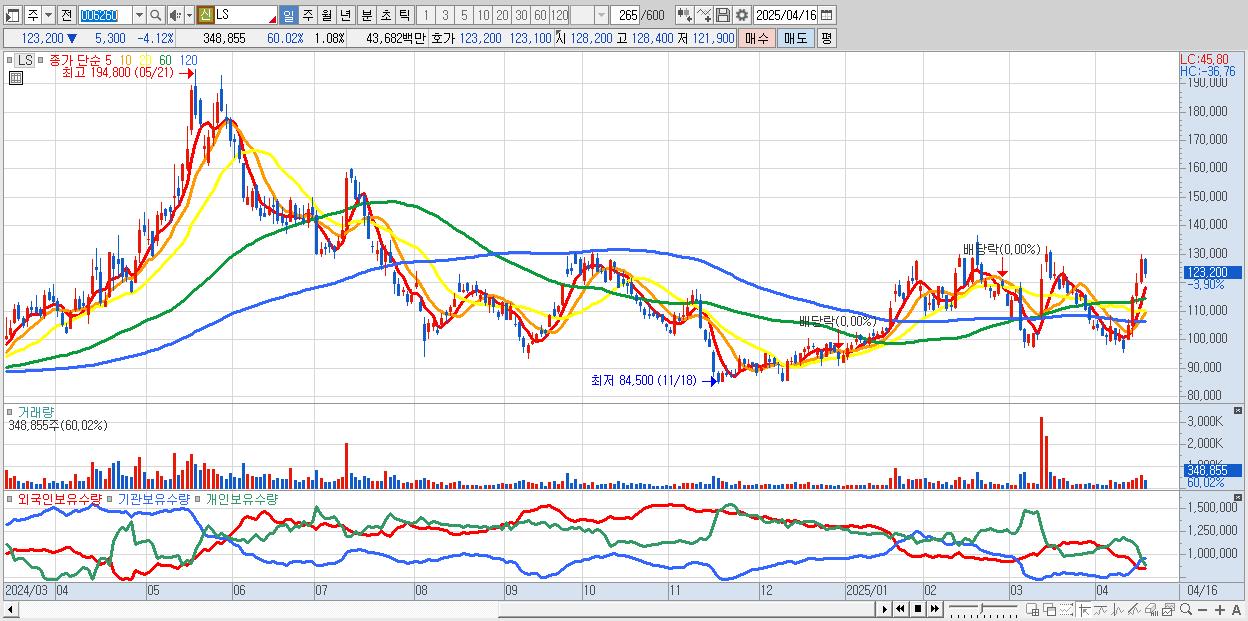This screenshot has width=1248, height=621.
Task: Click the window with grid icon
Action: (1032, 609)
